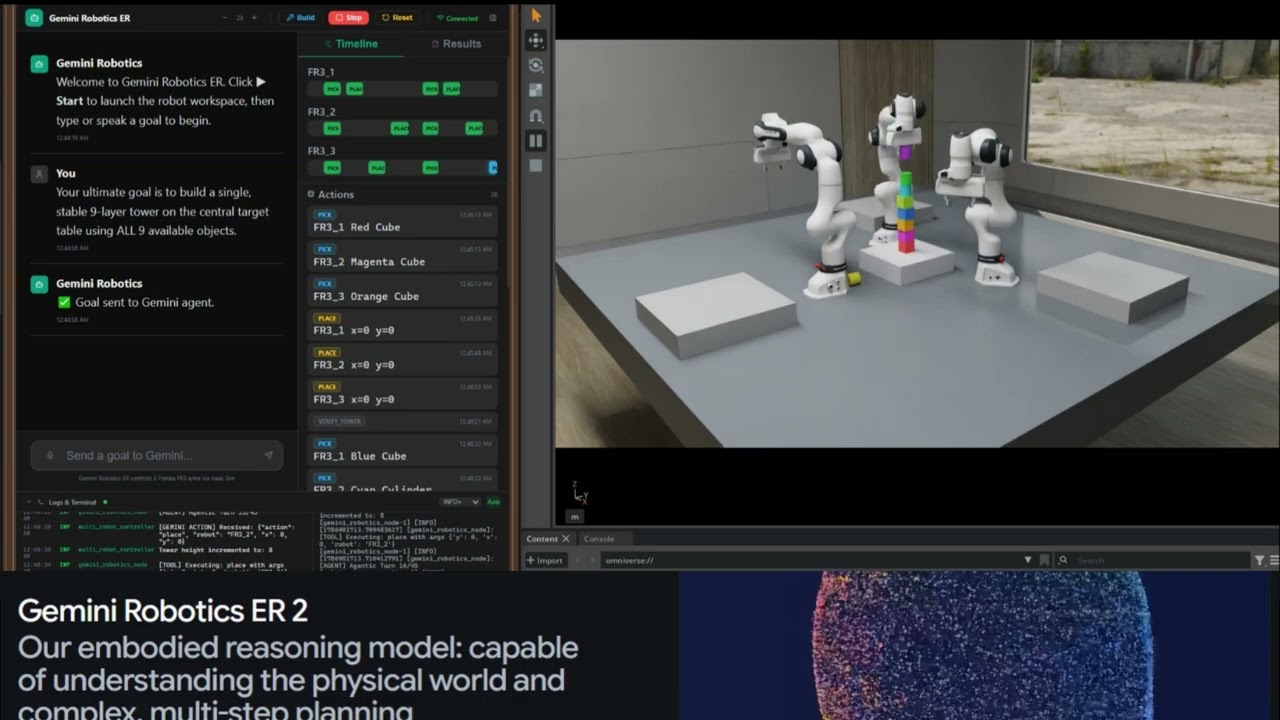Select the FR3_2 Magenta Cube pick action
The image size is (1280, 720).
point(403,256)
